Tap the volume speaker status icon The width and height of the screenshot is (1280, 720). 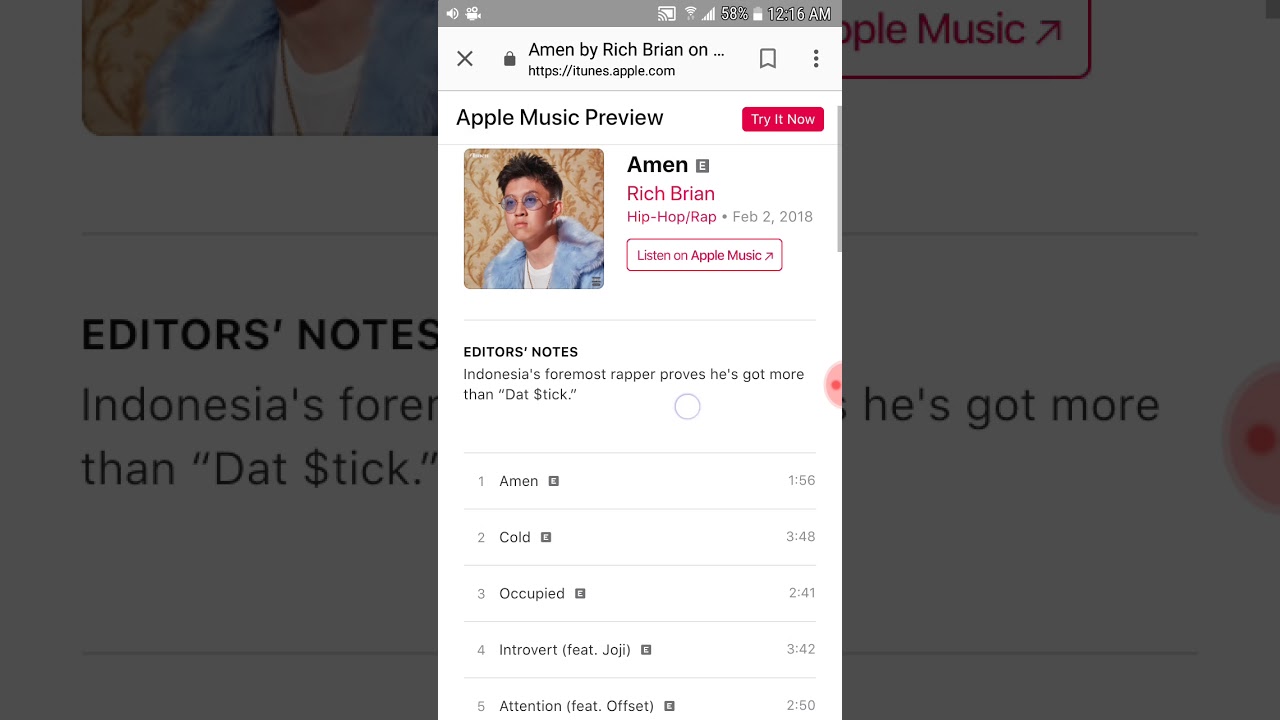tap(452, 14)
